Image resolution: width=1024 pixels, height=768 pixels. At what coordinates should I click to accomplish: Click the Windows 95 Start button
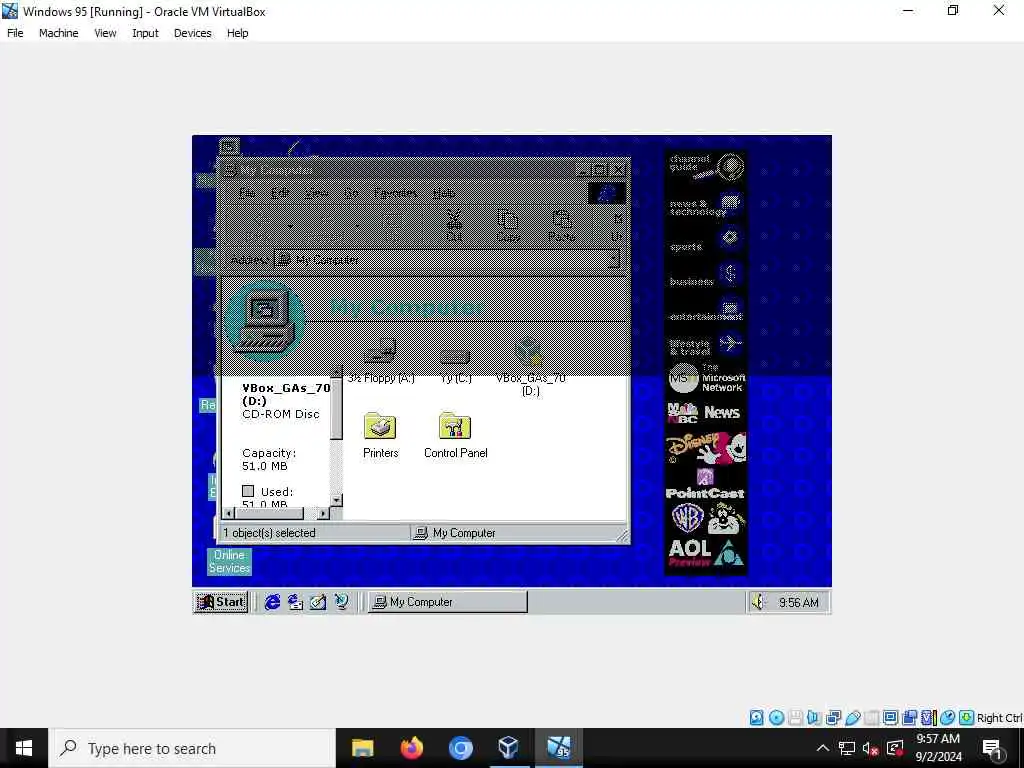(x=221, y=601)
